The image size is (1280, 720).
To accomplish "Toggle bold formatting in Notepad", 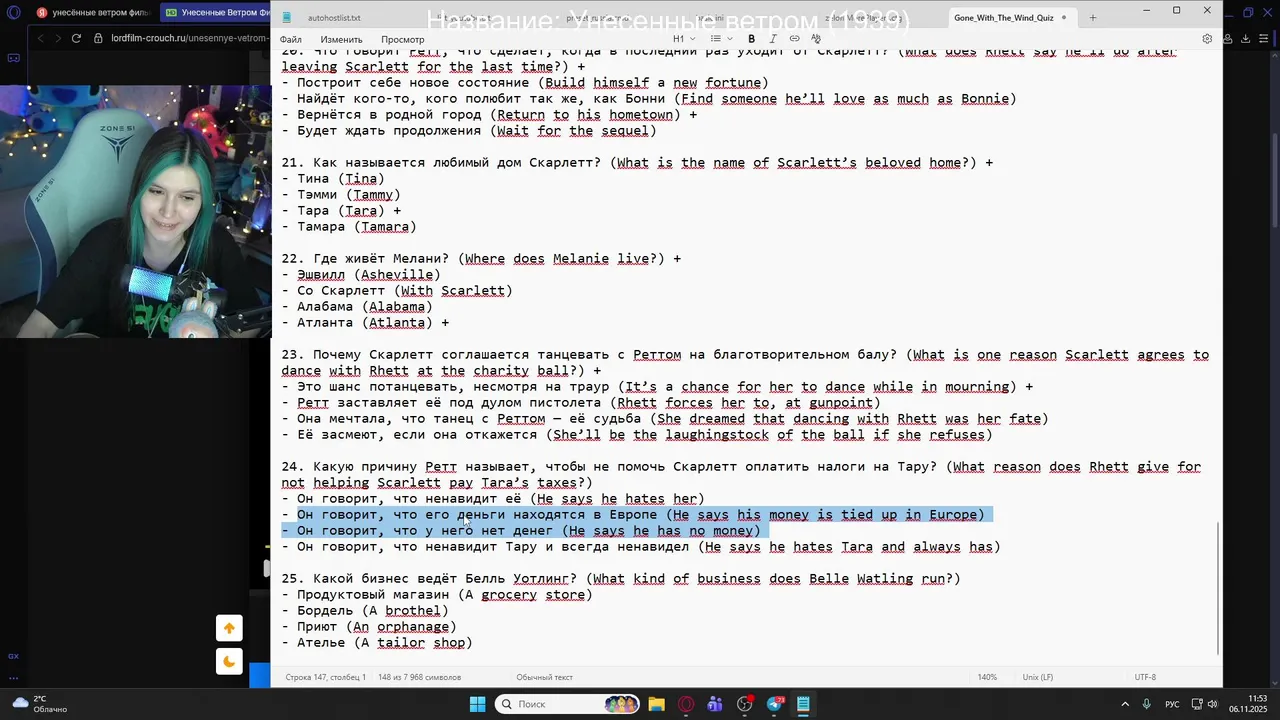I will point(751,39).
